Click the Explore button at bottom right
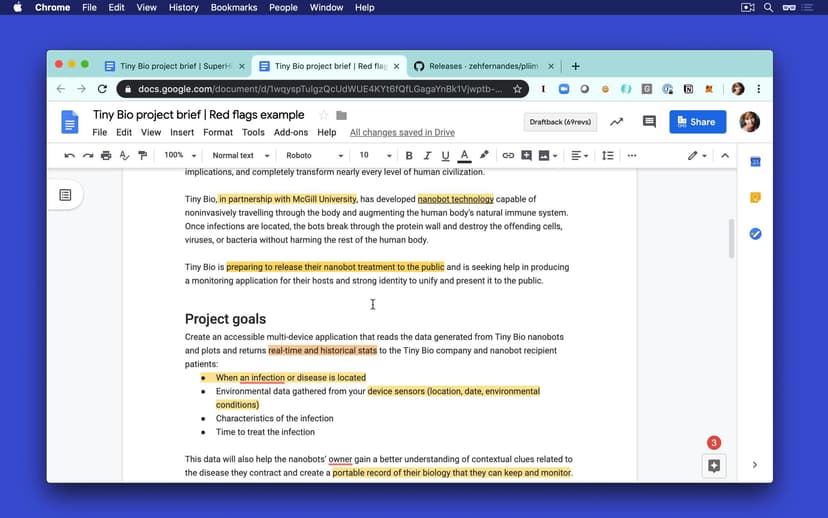The height and width of the screenshot is (518, 828). click(713, 465)
